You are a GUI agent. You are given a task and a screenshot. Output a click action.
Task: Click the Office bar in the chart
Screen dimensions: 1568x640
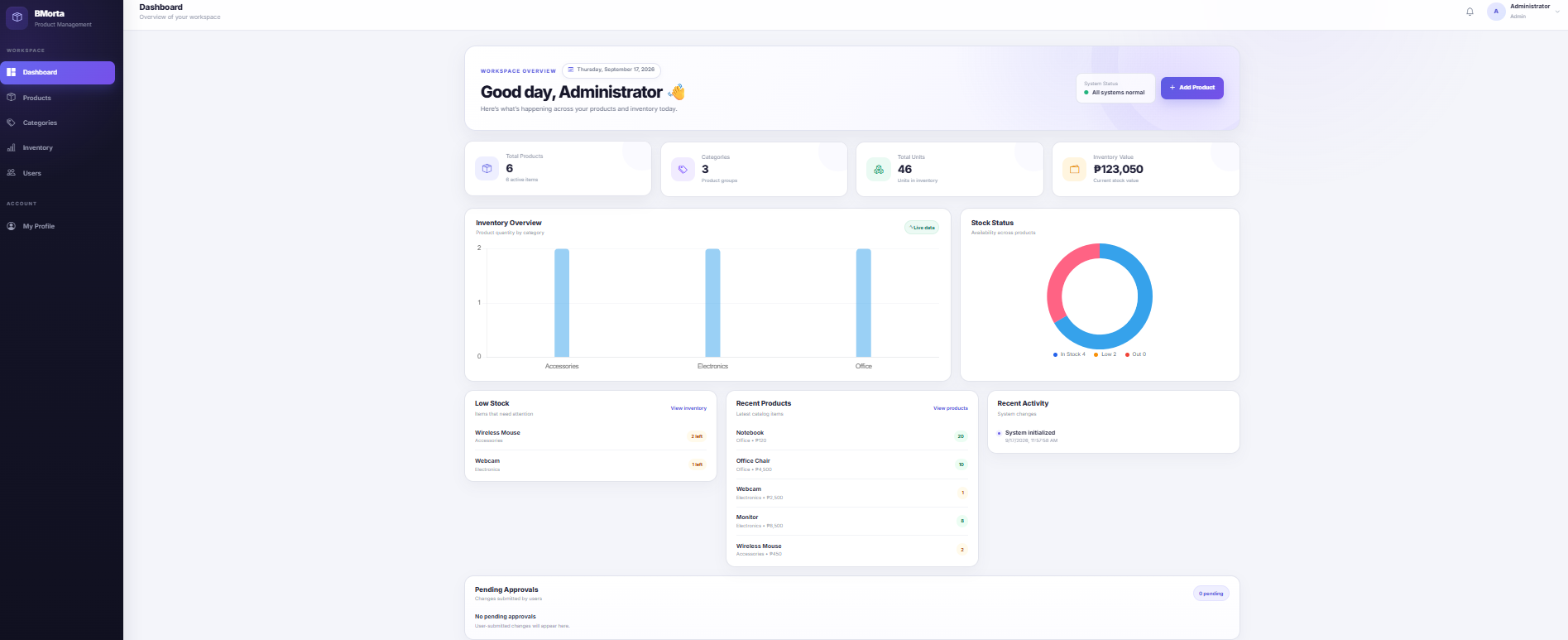coord(863,303)
